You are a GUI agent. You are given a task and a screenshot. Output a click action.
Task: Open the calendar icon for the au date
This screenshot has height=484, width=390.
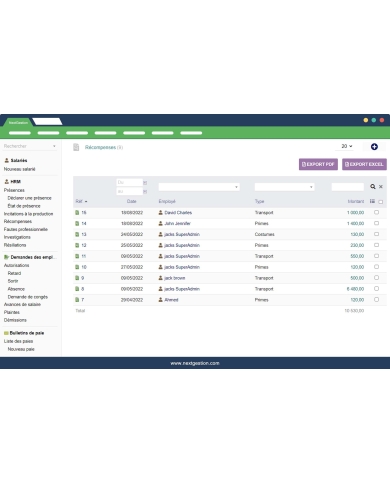[x=145, y=192]
